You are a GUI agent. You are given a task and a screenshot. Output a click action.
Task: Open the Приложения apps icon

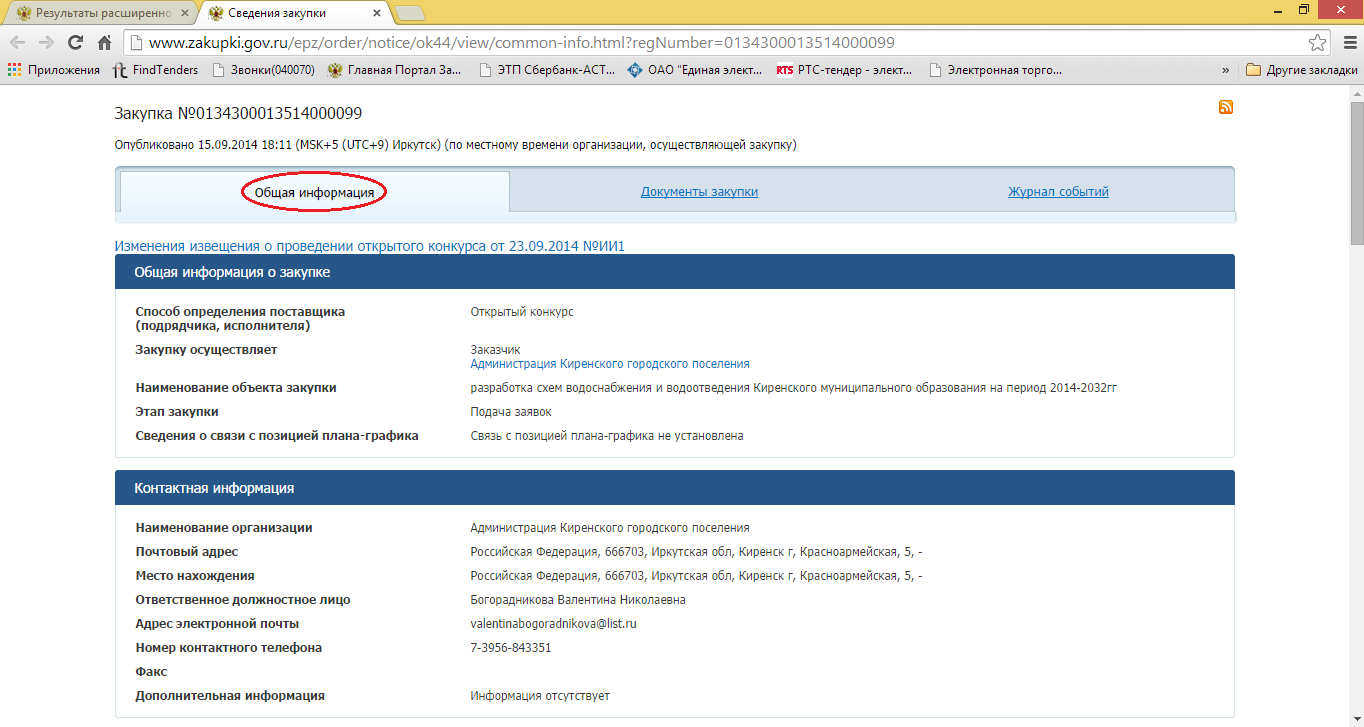click(14, 70)
